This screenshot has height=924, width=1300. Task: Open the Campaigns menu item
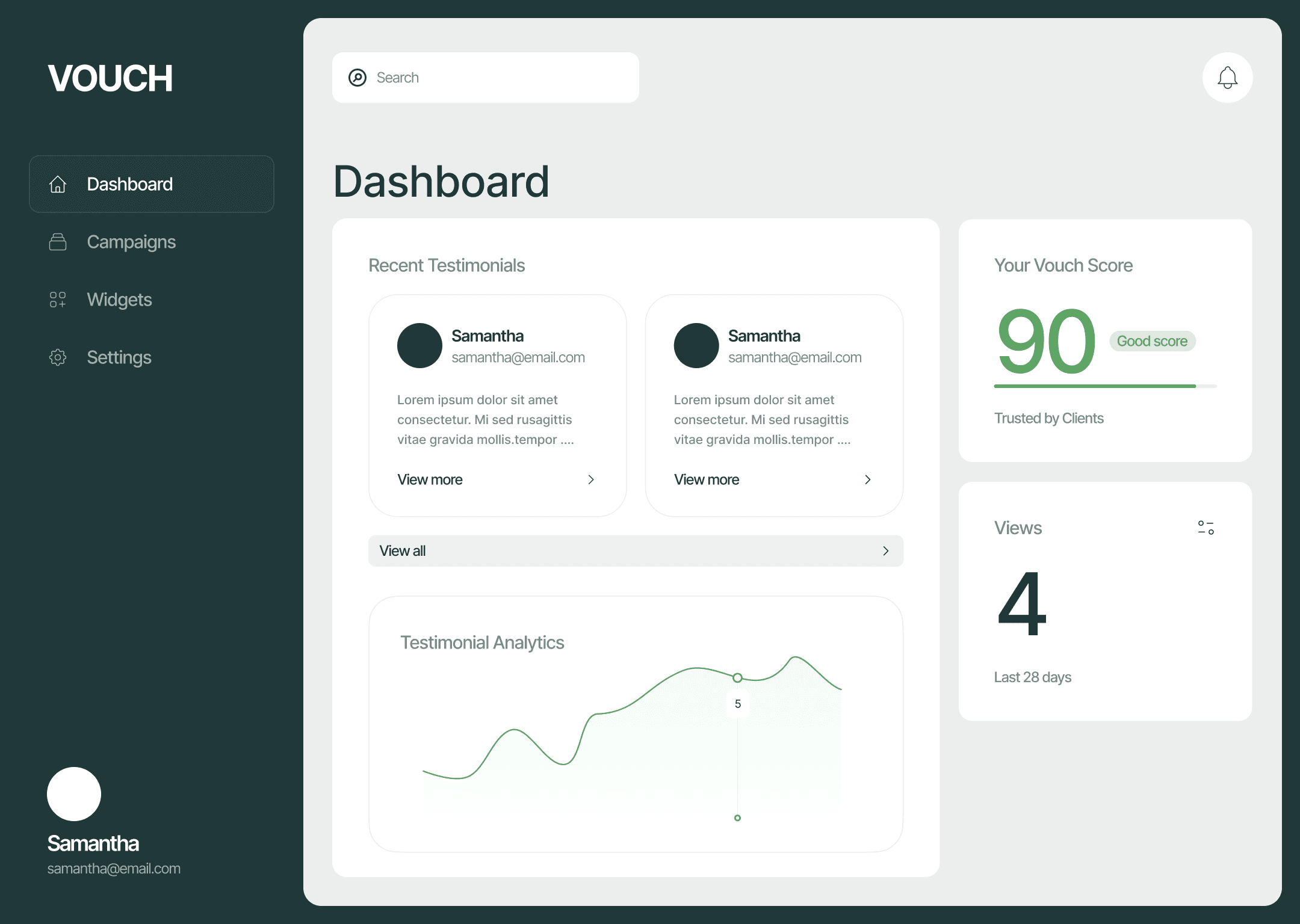[x=131, y=242]
